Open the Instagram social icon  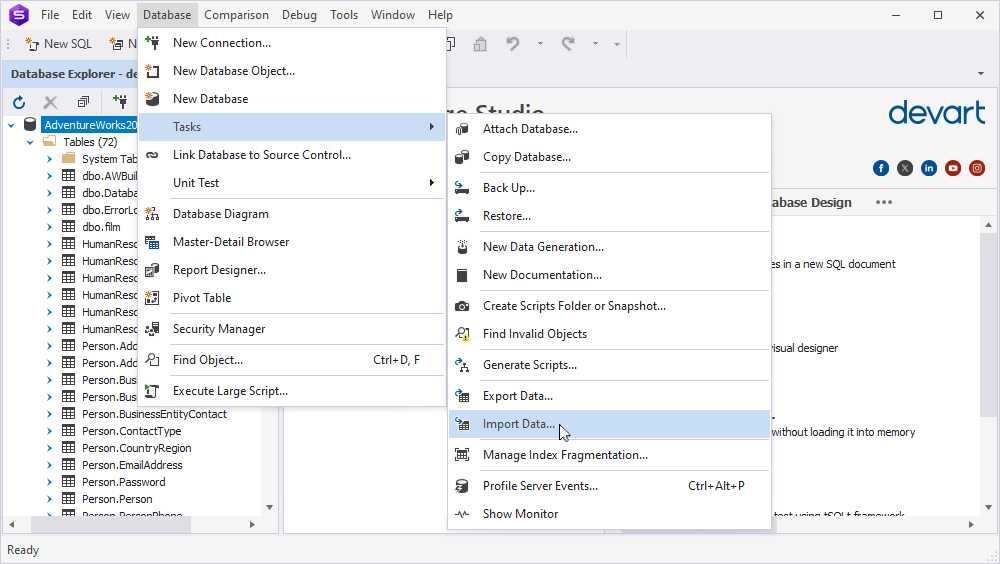click(977, 168)
